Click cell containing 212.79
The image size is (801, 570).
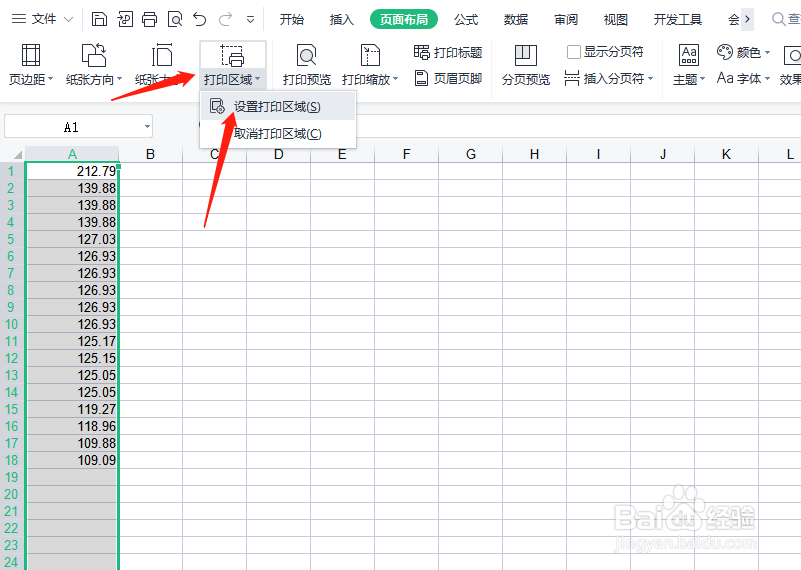[x=72, y=171]
